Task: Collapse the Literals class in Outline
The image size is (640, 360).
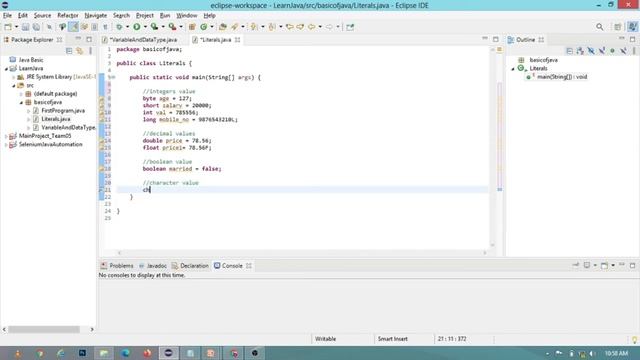Action: (513, 69)
